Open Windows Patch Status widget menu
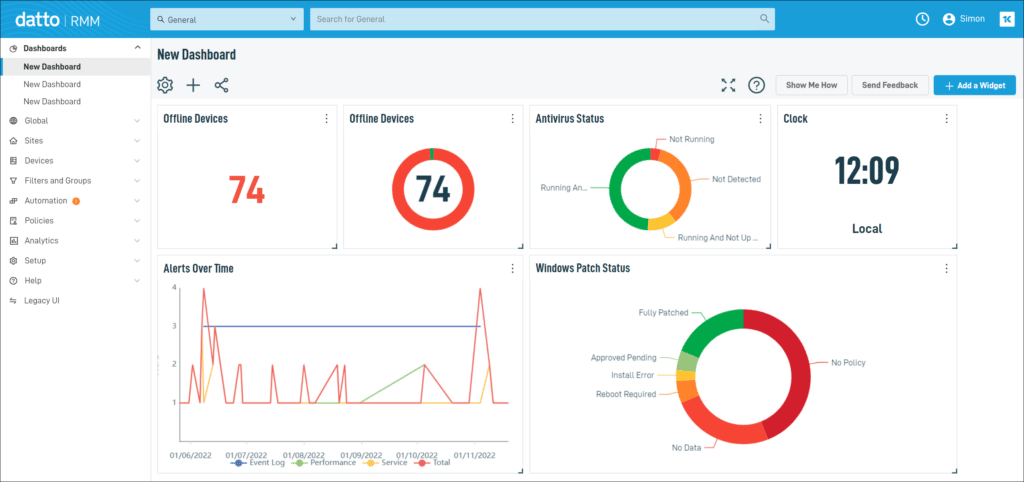1024x482 pixels. 946,268
